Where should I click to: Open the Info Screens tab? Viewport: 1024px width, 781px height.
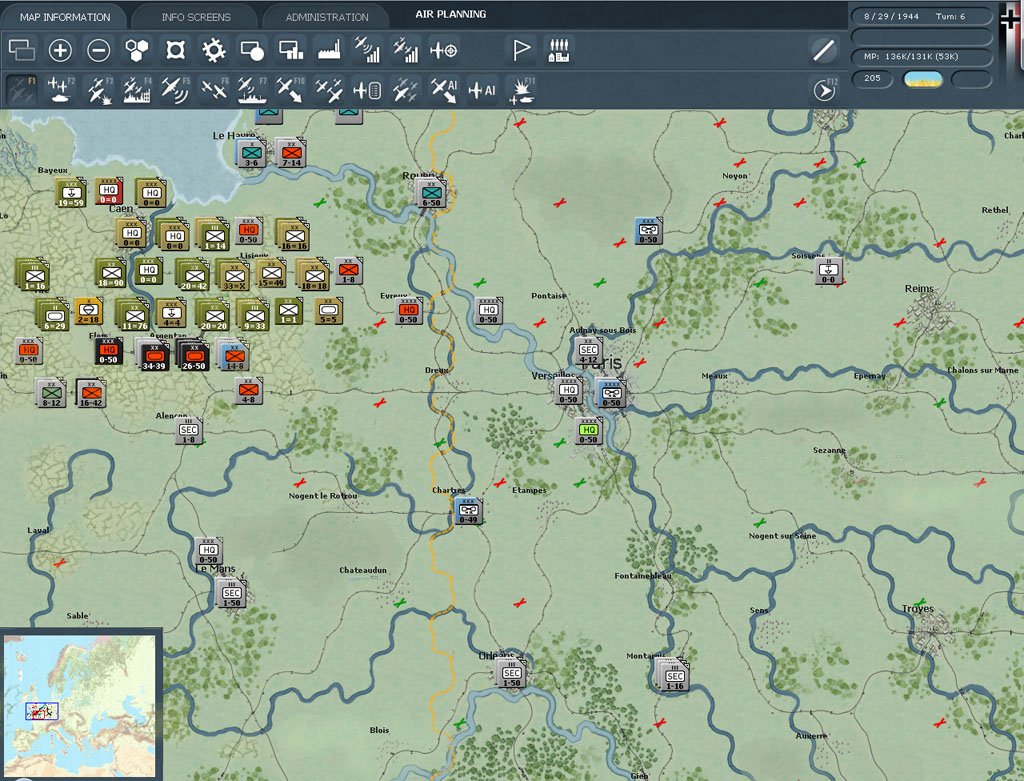(196, 17)
